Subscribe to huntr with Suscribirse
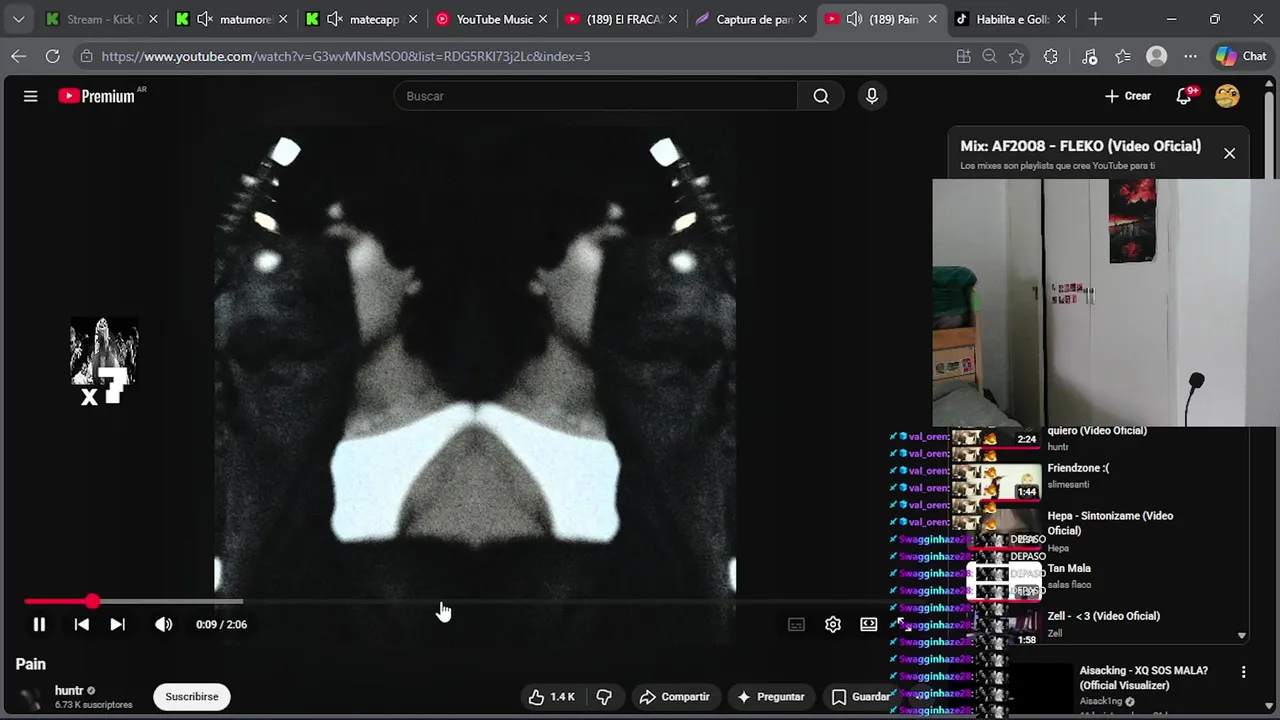Image resolution: width=1280 pixels, height=720 pixels. click(192, 697)
